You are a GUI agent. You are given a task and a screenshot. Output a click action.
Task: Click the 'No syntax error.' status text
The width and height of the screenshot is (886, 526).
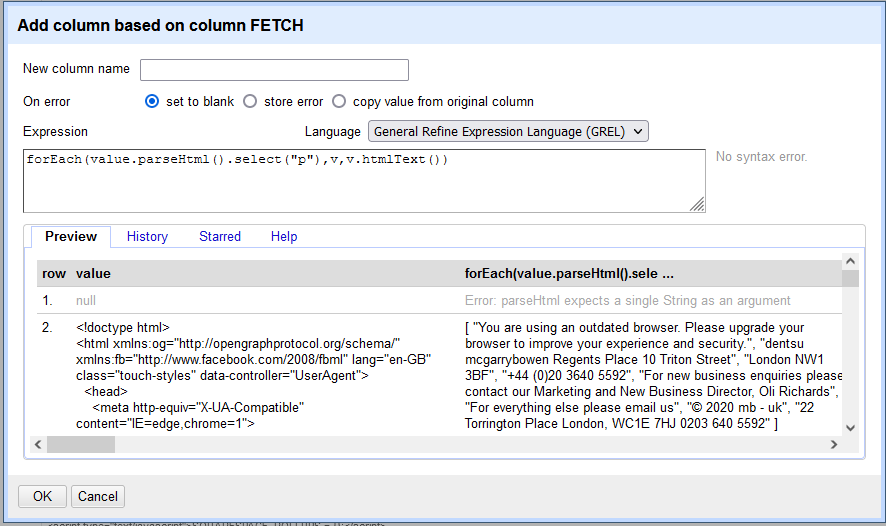pyautogui.click(x=761, y=157)
